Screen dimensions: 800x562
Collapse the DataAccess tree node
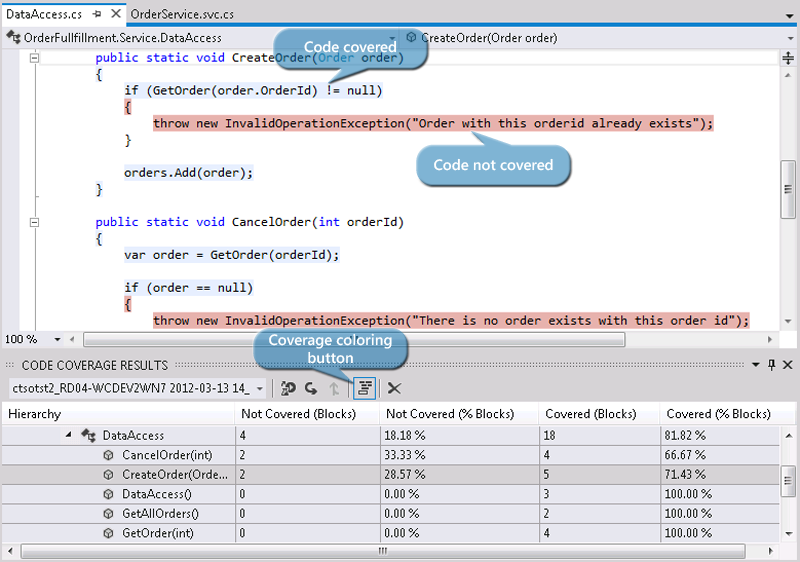69,436
